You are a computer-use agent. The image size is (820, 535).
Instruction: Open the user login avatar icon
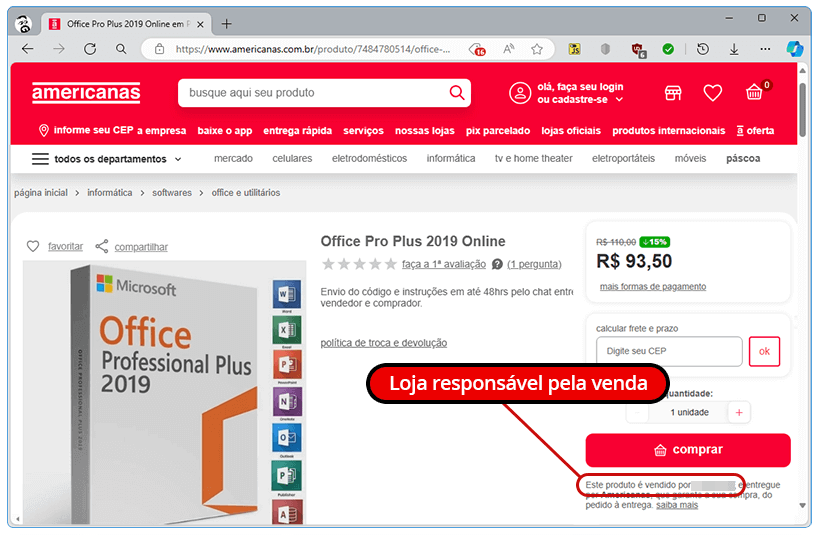point(520,93)
